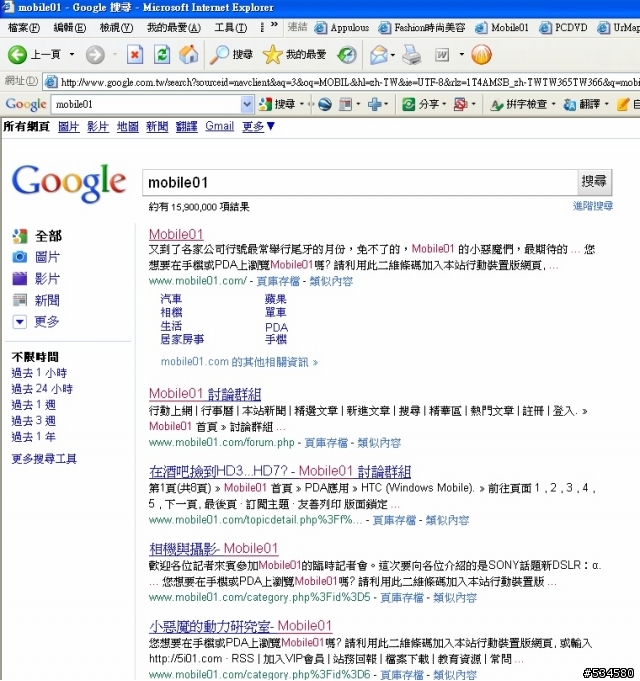Screen dimensions: 640x681
Task: Switch to the 地圖 tab in top navigation
Action: pos(128,126)
